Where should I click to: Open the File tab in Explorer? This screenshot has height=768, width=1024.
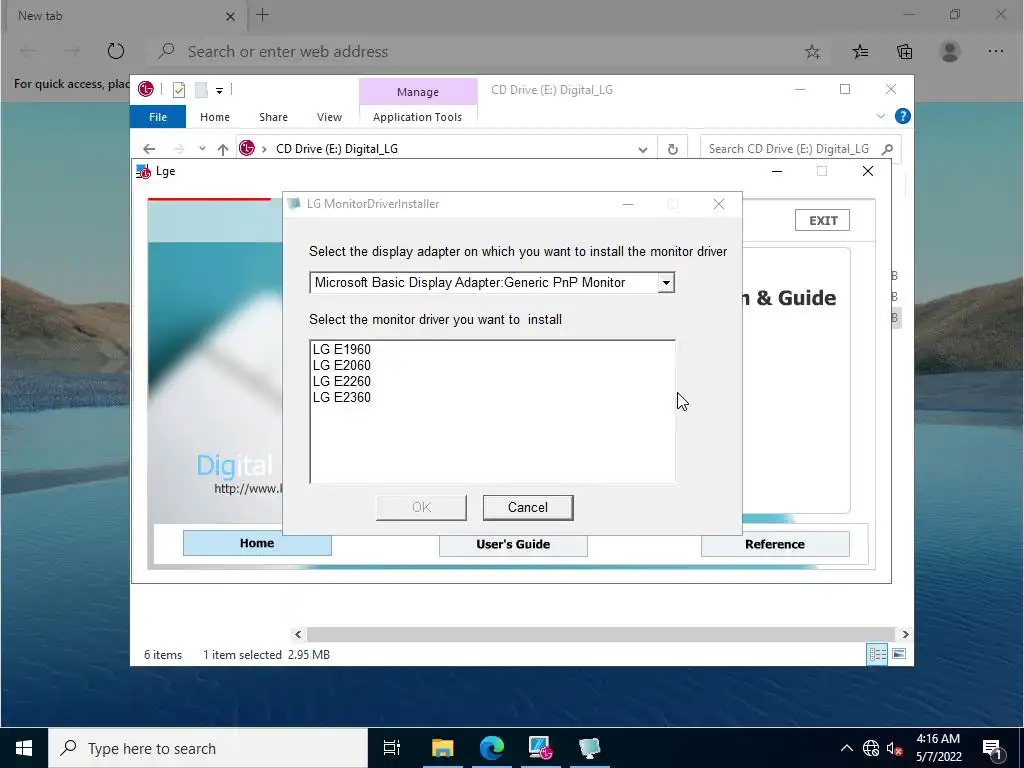(x=158, y=117)
